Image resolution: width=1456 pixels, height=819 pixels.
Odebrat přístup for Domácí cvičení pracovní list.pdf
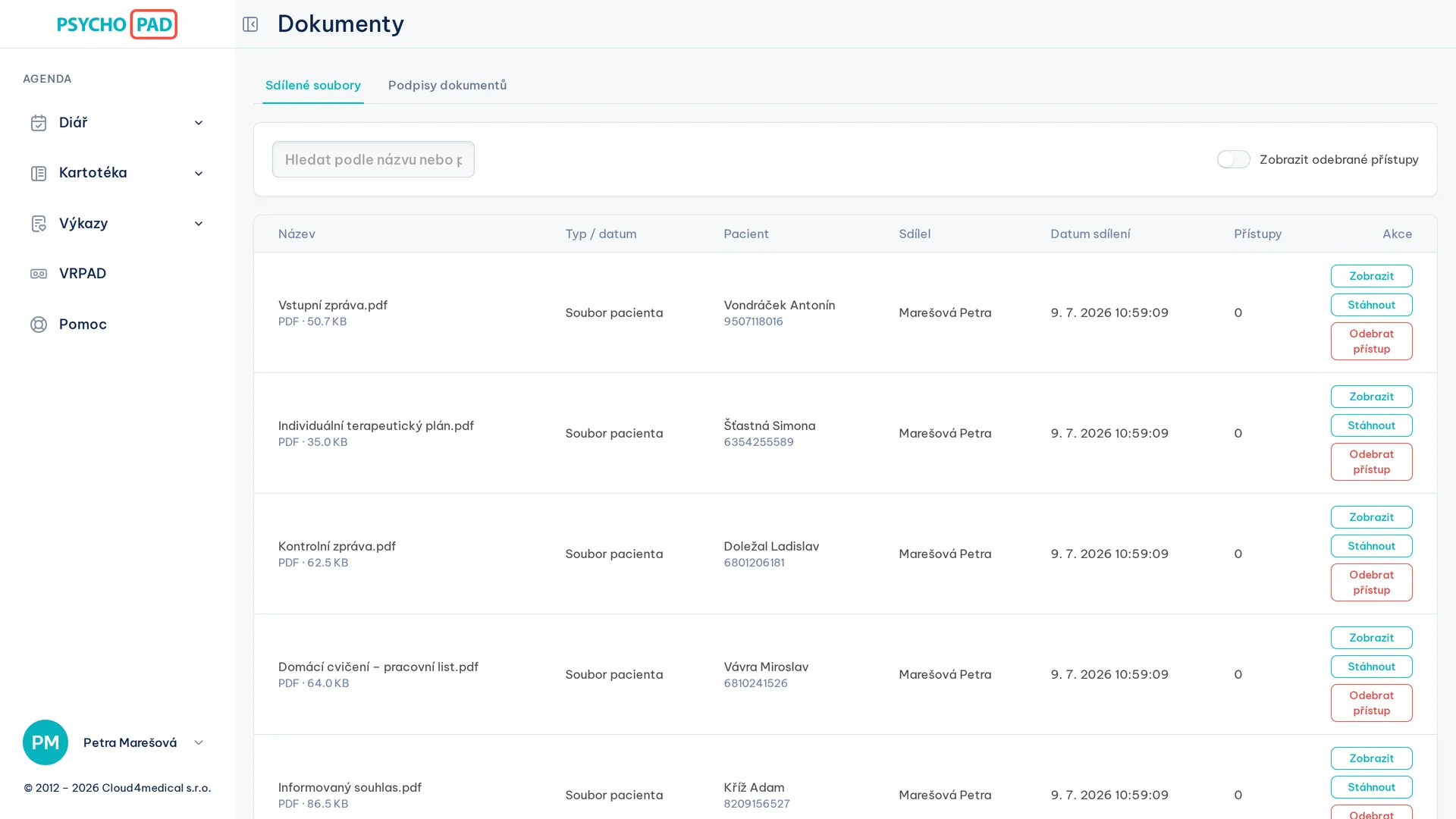(1371, 703)
